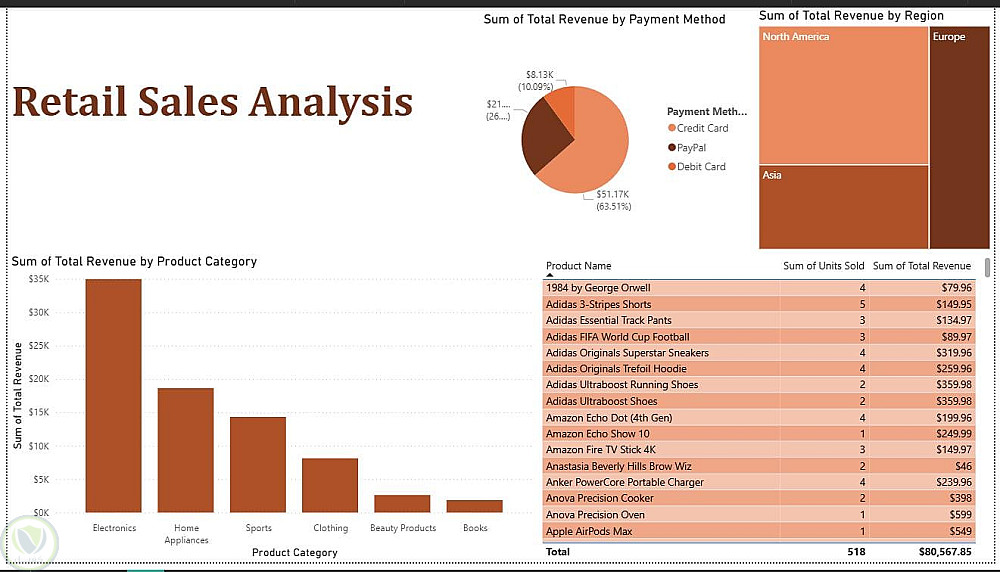Click the table's vertical scrollbar thumb
The height and width of the screenshot is (572, 1000).
987,267
